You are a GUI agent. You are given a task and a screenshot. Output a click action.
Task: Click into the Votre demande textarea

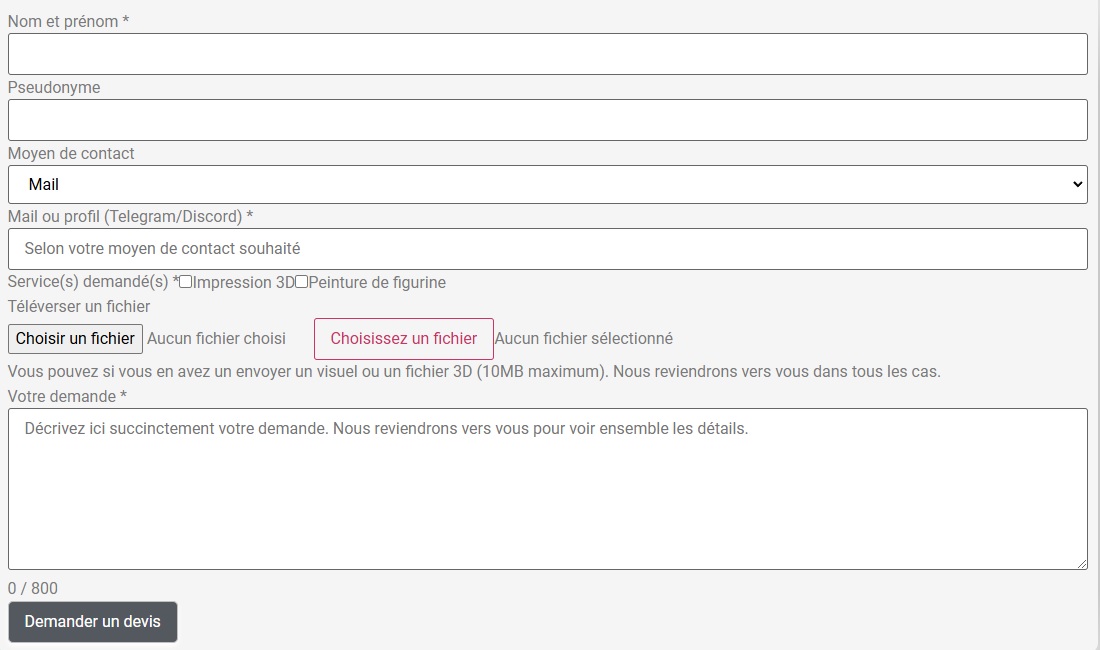point(547,489)
